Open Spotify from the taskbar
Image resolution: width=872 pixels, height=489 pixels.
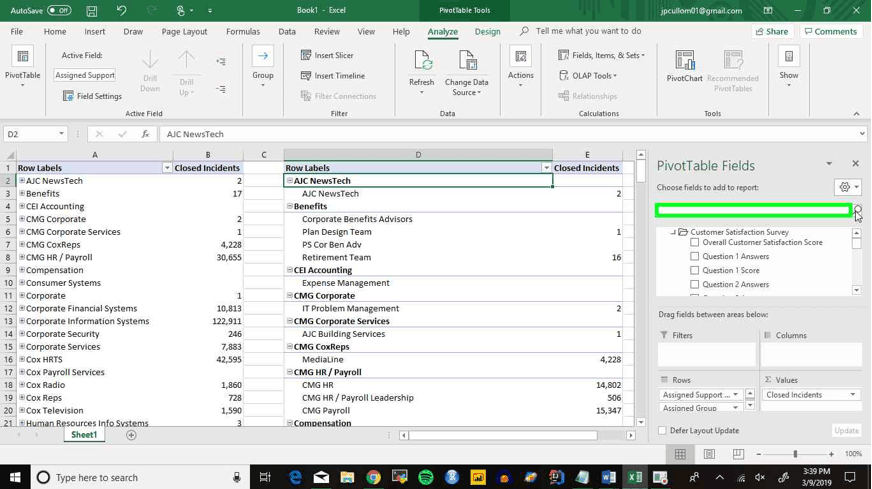pos(425,477)
